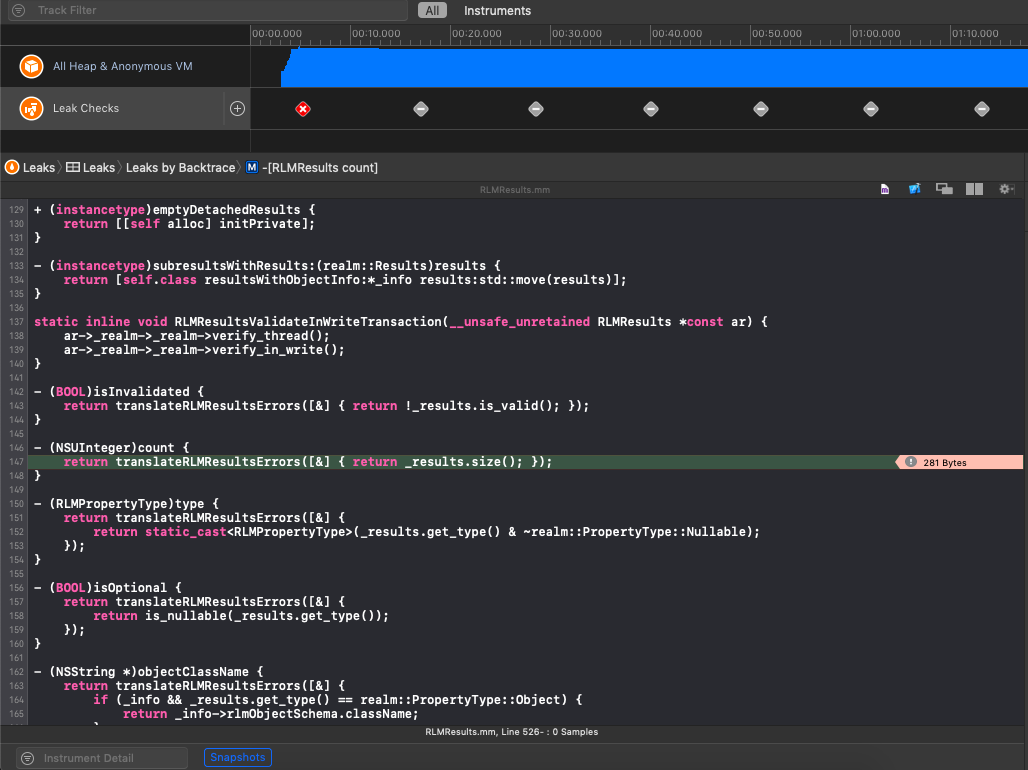Click the overlapping-windows view icon in the code toolbar
The image size is (1028, 770).
944,189
